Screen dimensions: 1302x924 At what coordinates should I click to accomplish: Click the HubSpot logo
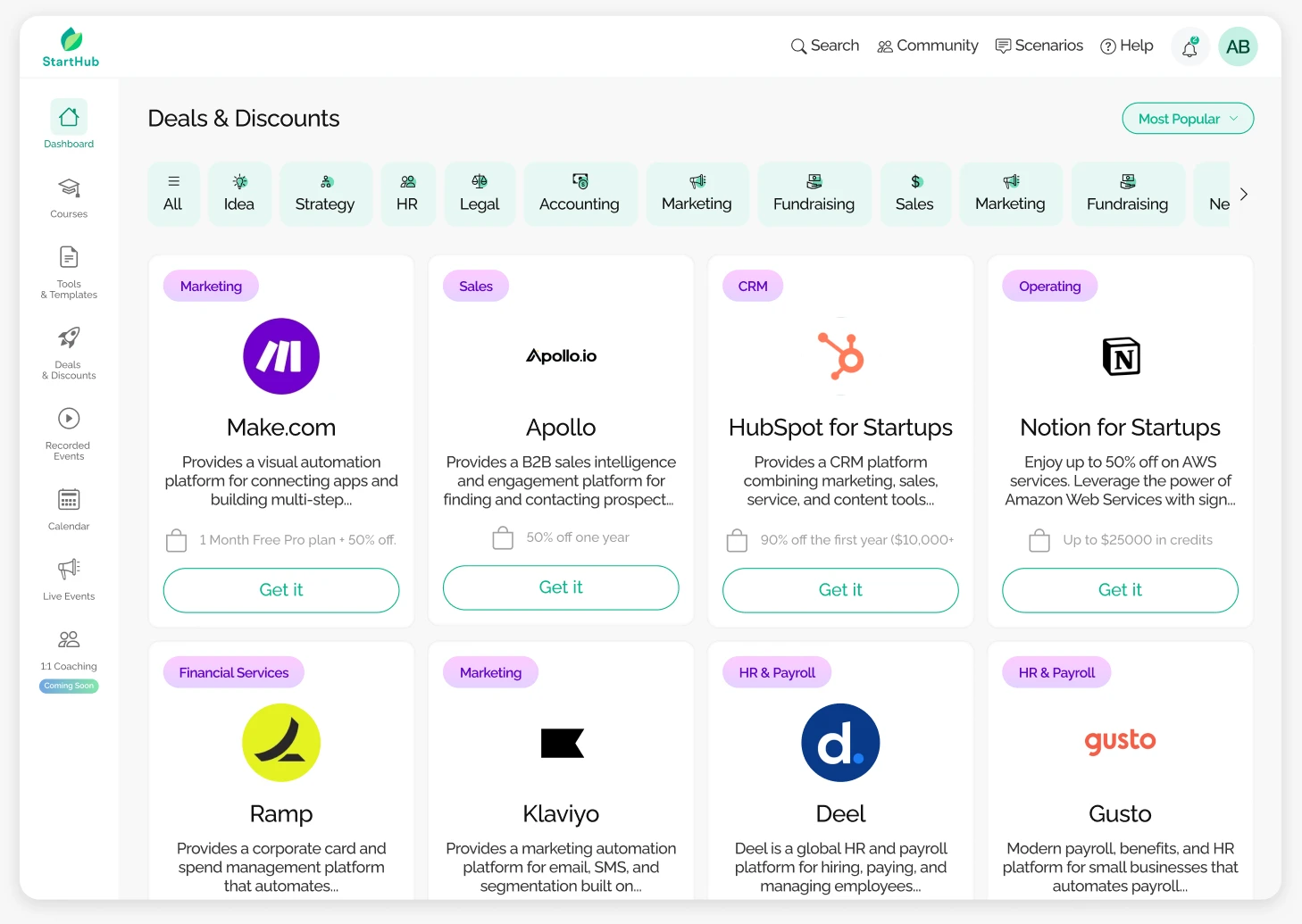pyautogui.click(x=840, y=356)
